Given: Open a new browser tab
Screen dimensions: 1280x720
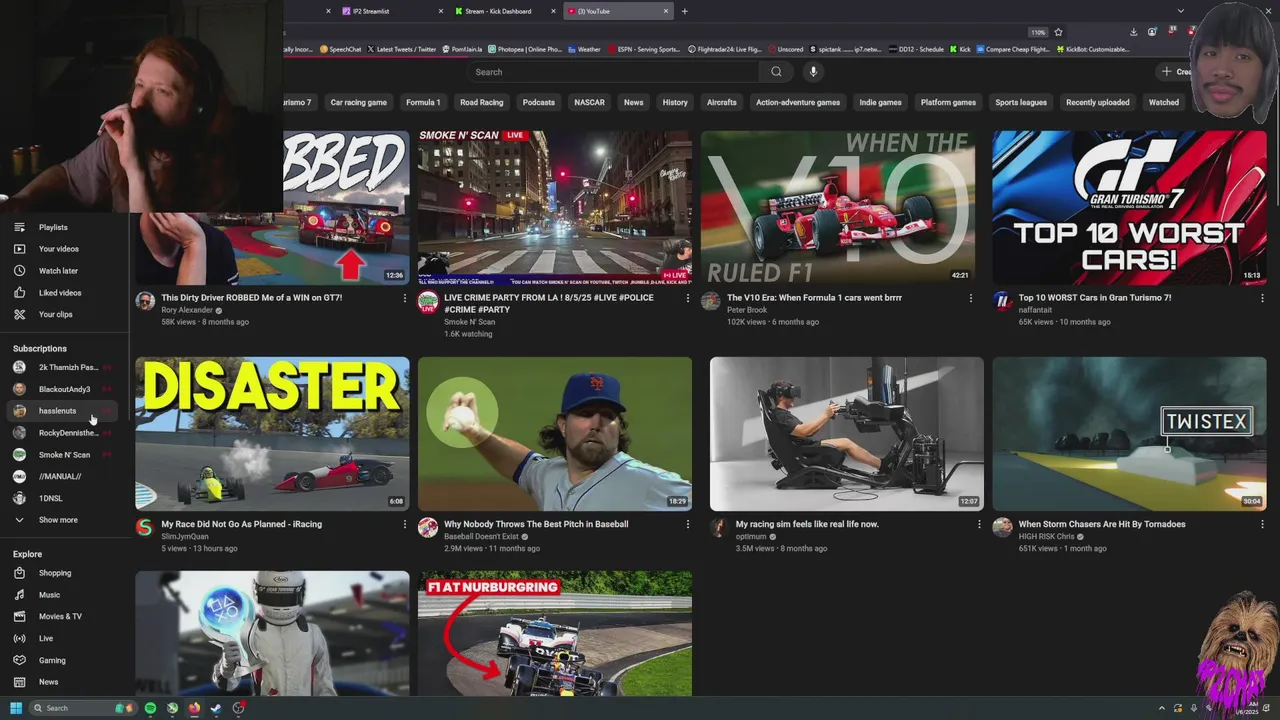Looking at the screenshot, I should click(684, 11).
